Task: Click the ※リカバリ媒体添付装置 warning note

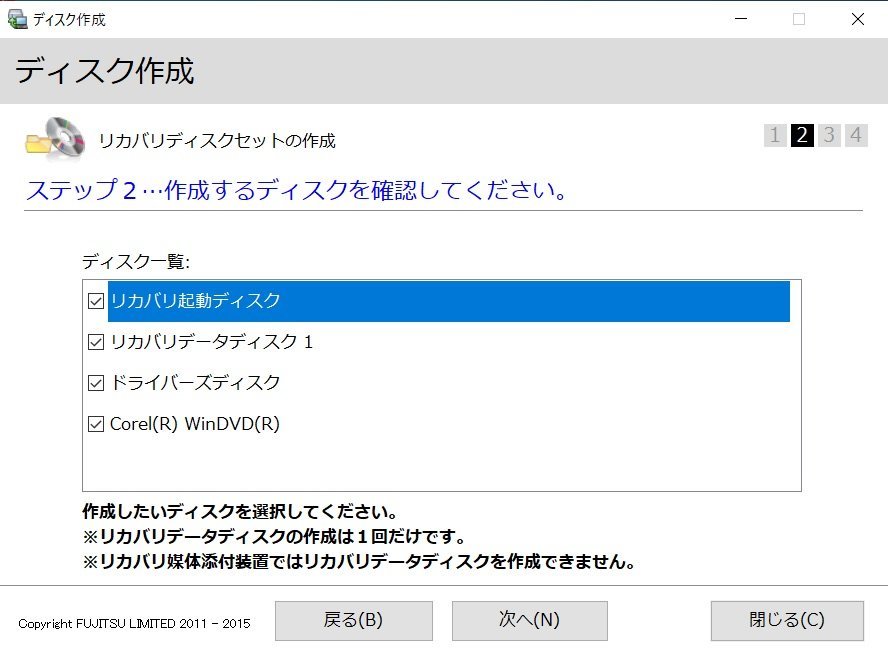Action: [x=359, y=562]
